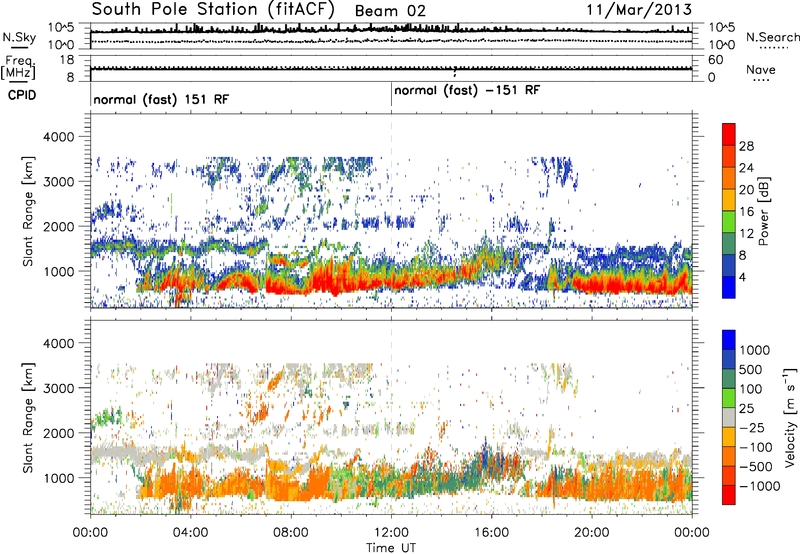
Task: Click the 'N.Search' legend label
Action: coord(773,37)
